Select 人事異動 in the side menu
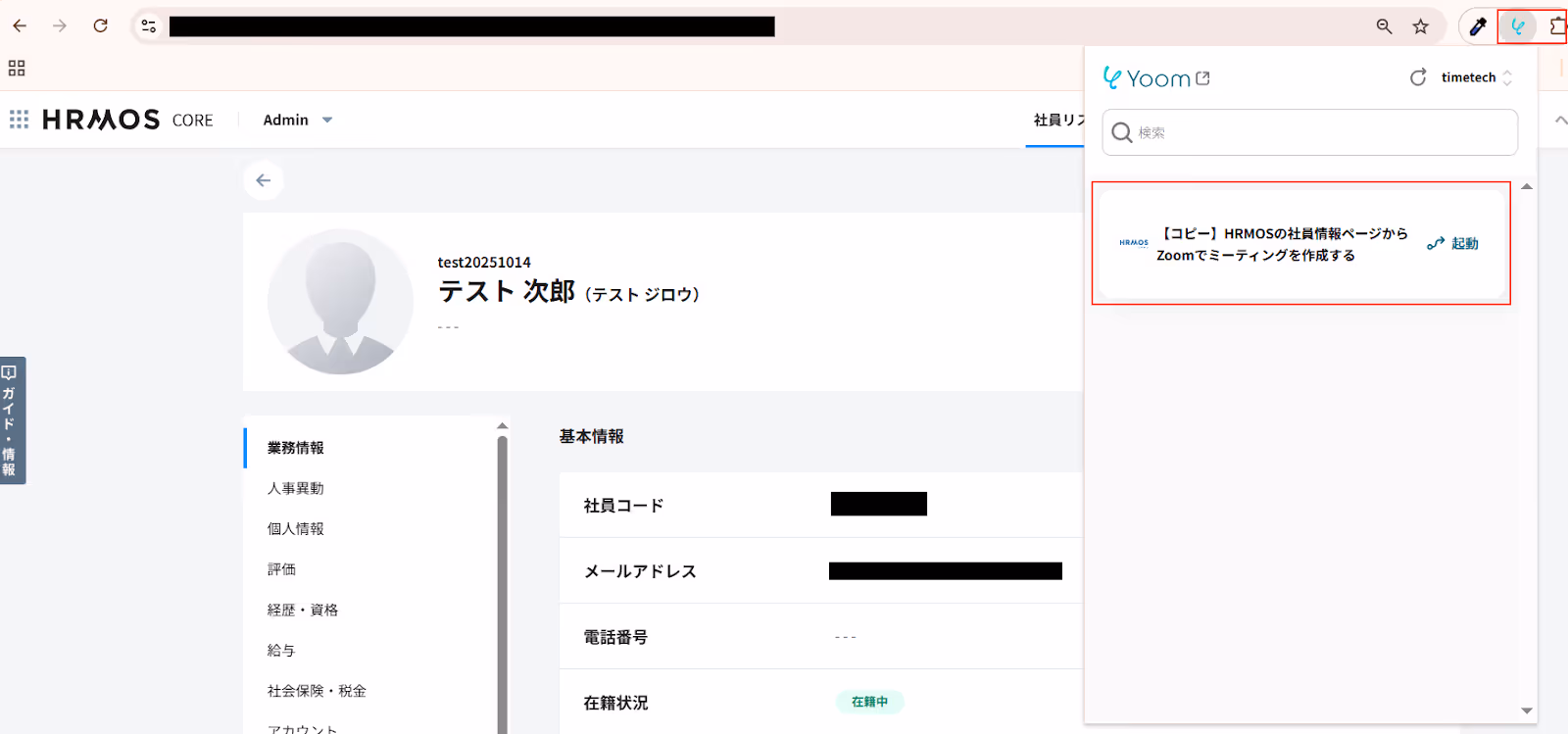 (x=296, y=488)
